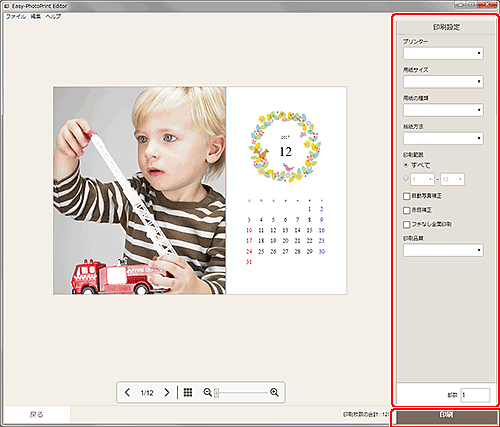Go to the next page arrow
The height and width of the screenshot is (427, 500).
pyautogui.click(x=167, y=392)
